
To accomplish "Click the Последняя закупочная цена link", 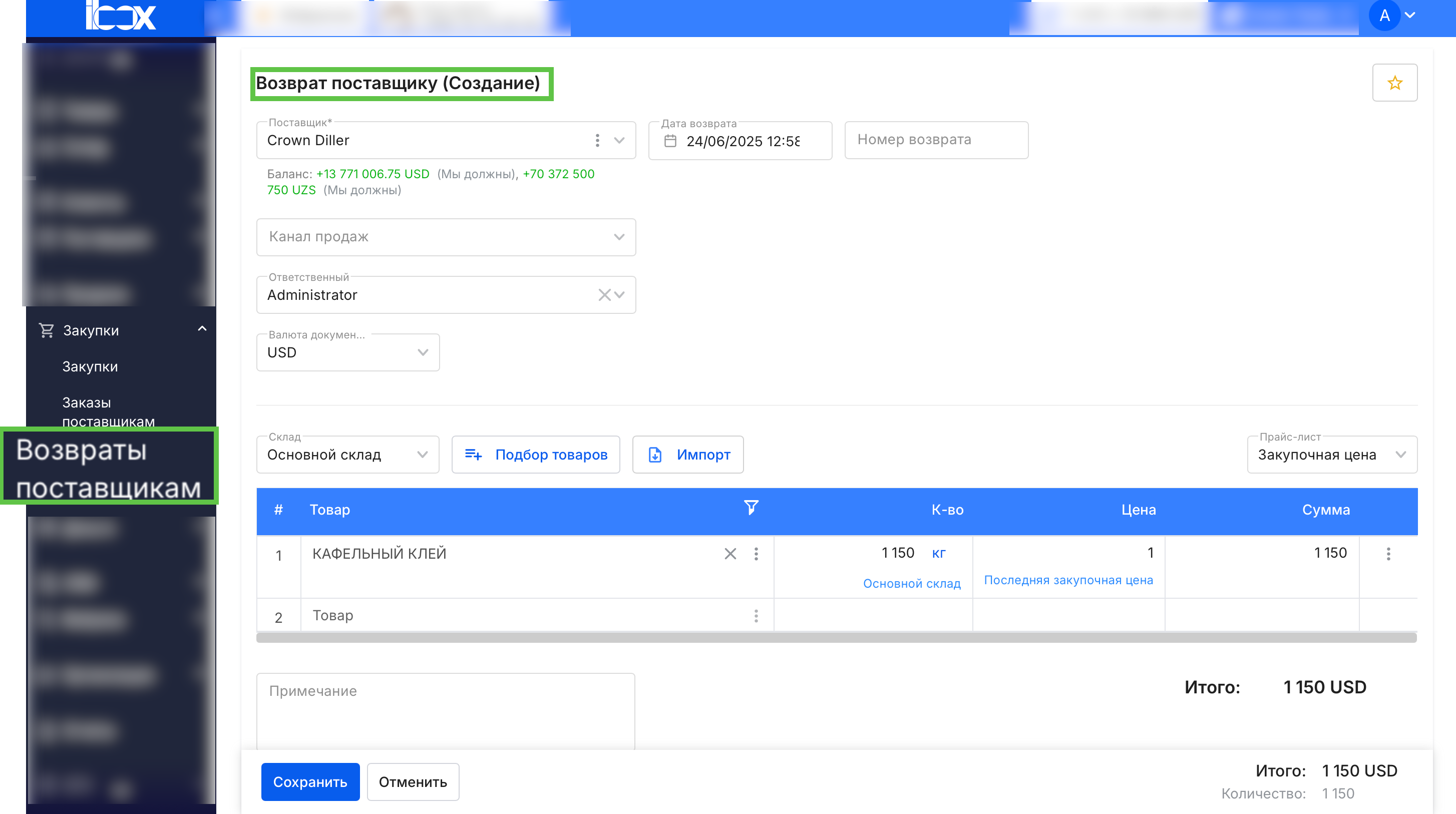I will (1067, 580).
